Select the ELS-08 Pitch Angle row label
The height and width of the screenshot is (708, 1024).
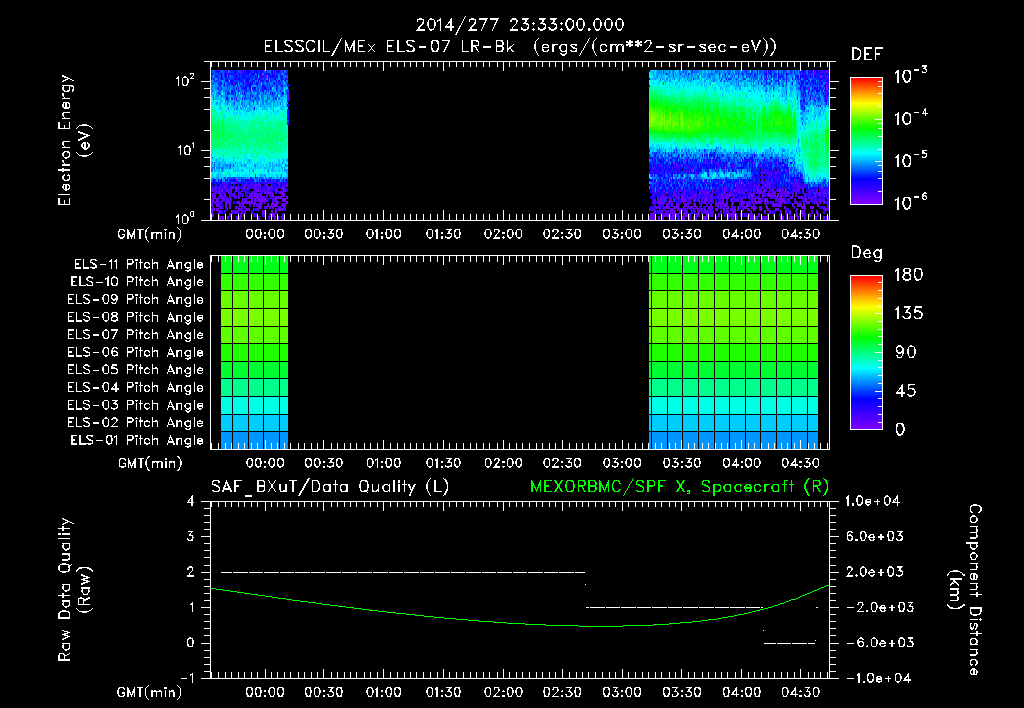pyautogui.click(x=135, y=317)
